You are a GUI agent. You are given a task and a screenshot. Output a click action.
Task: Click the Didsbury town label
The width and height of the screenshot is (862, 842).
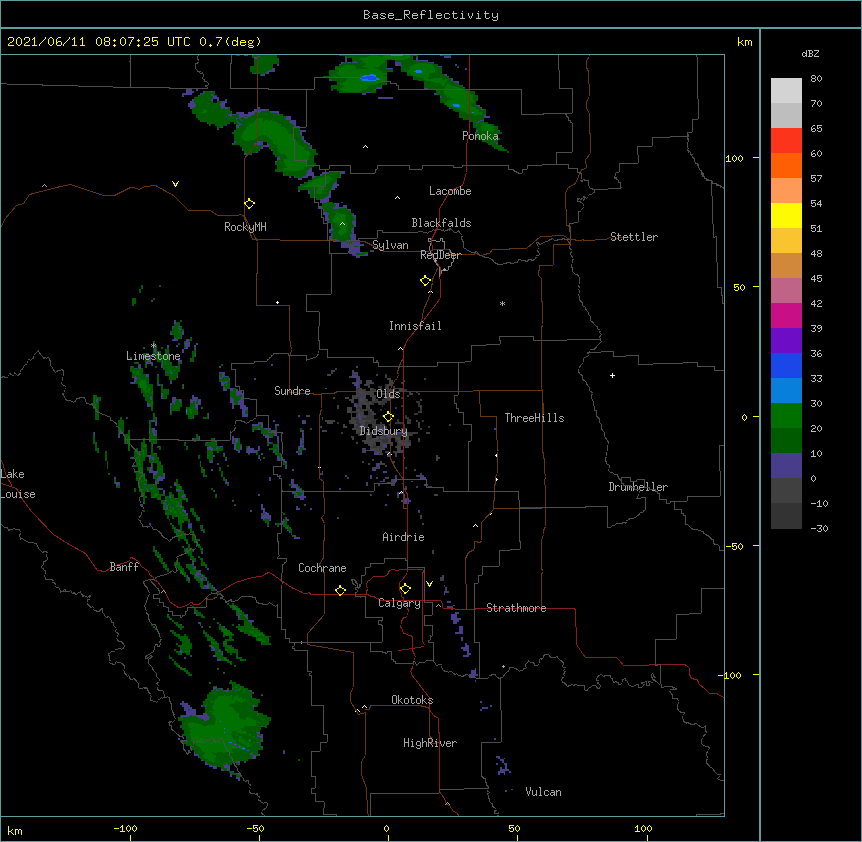(x=383, y=431)
